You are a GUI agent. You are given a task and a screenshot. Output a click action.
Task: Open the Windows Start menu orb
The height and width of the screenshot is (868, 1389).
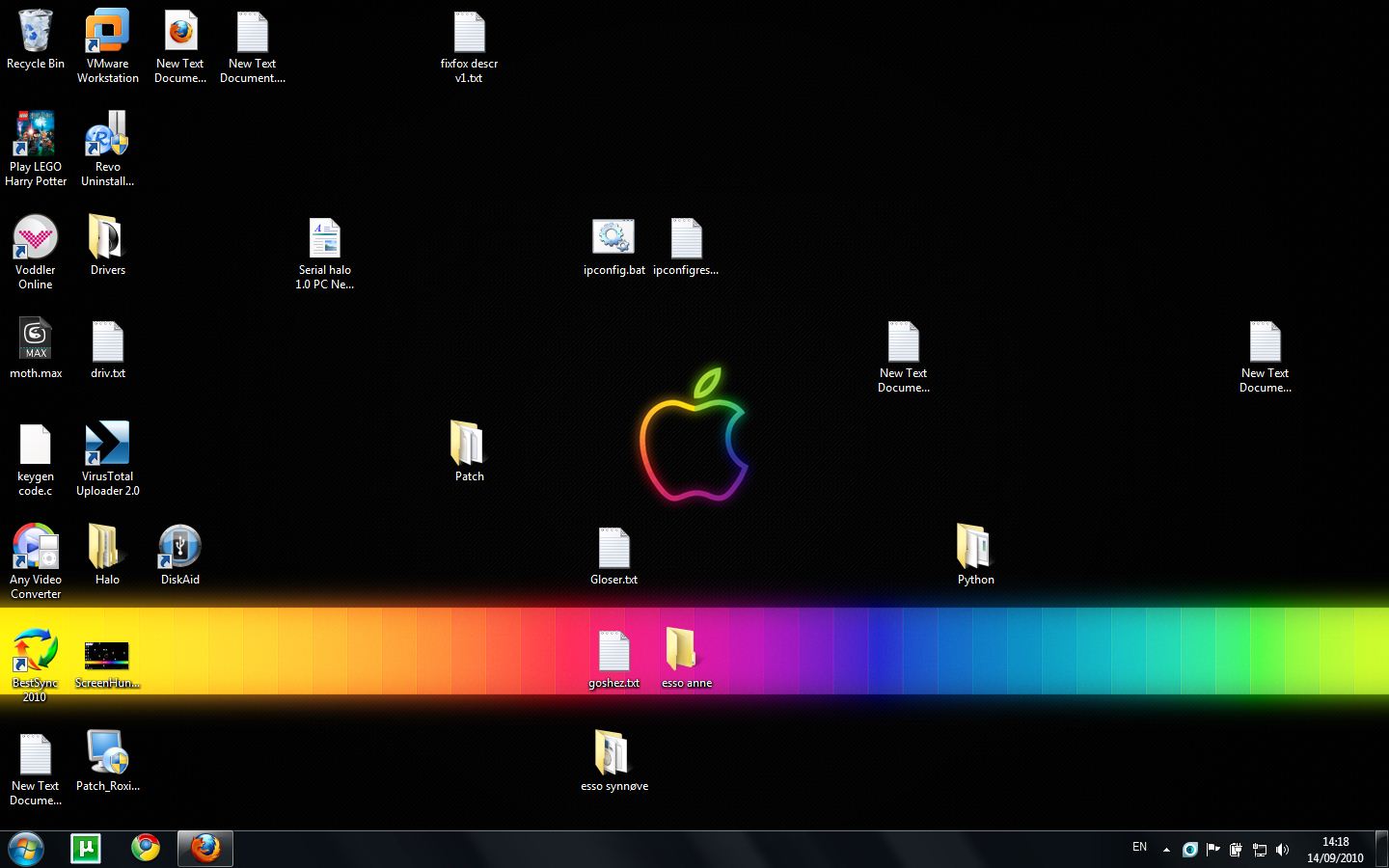[x=26, y=849]
